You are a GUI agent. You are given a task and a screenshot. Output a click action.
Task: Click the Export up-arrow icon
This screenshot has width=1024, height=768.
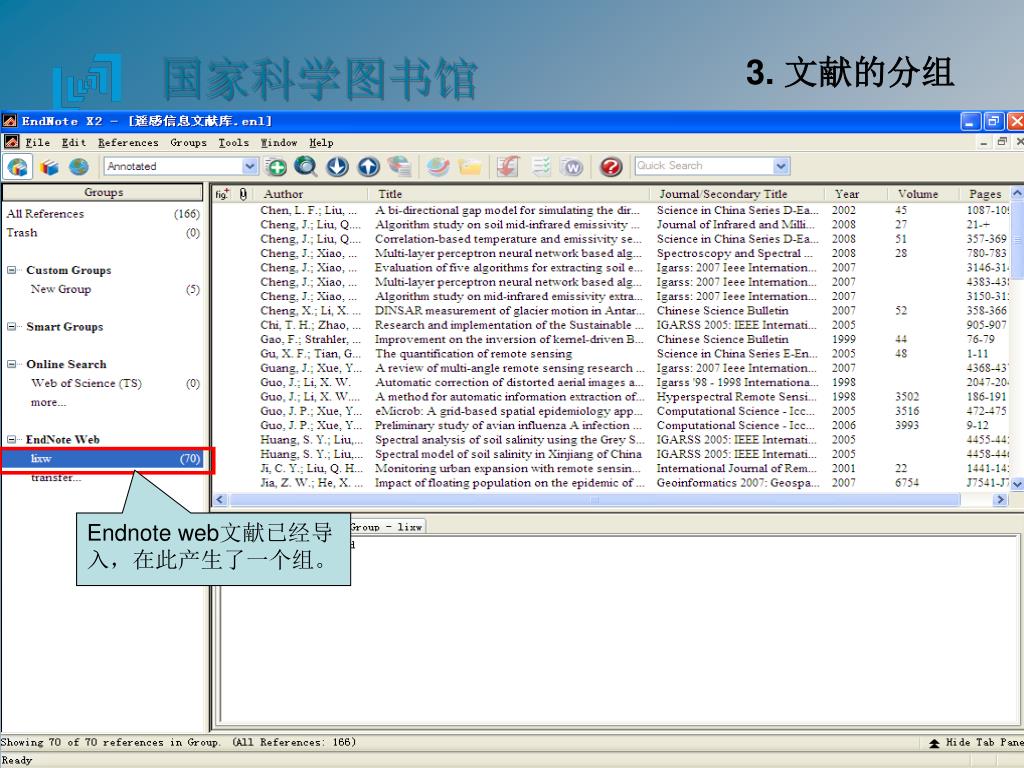click(x=368, y=166)
